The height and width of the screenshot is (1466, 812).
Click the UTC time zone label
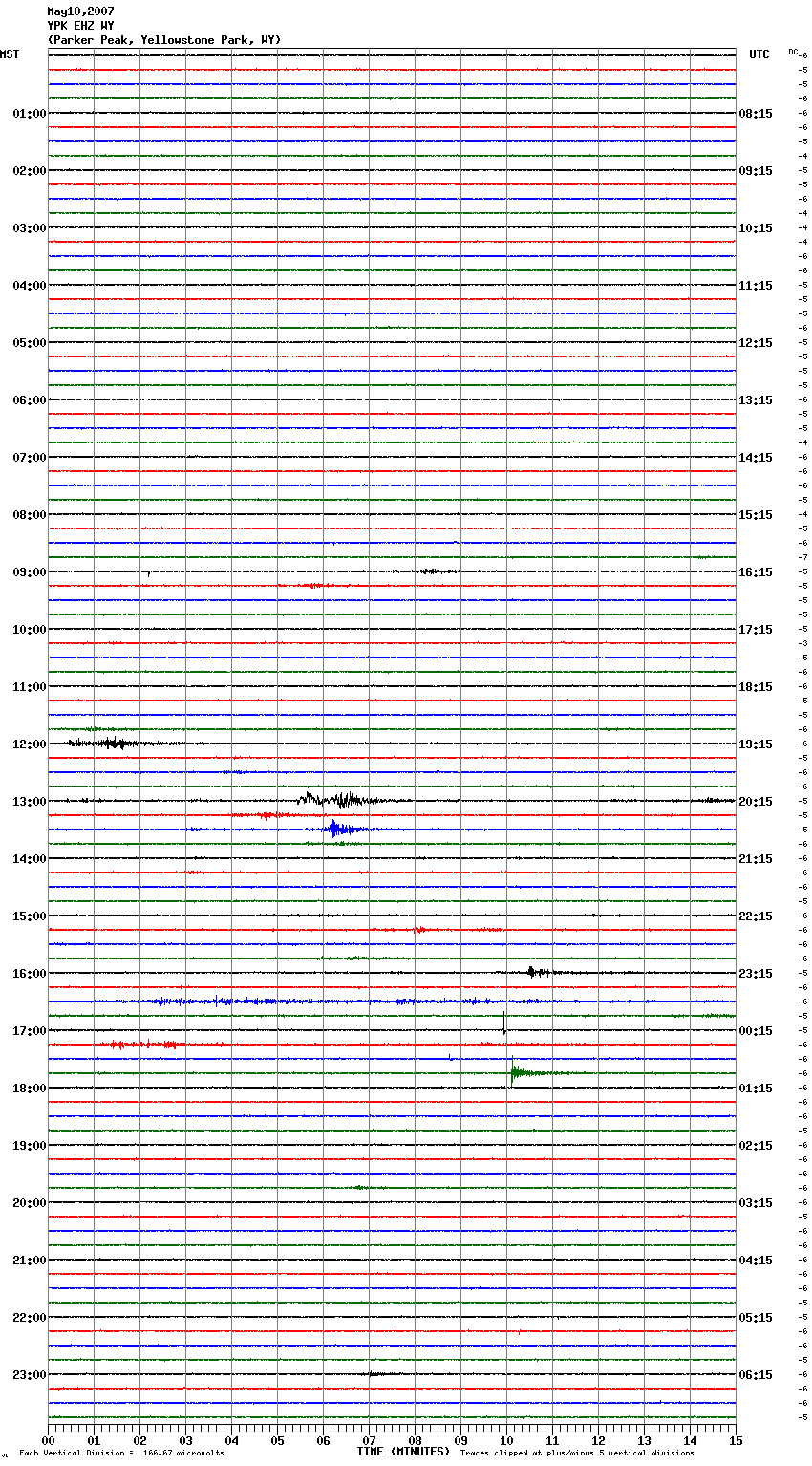pyautogui.click(x=759, y=54)
